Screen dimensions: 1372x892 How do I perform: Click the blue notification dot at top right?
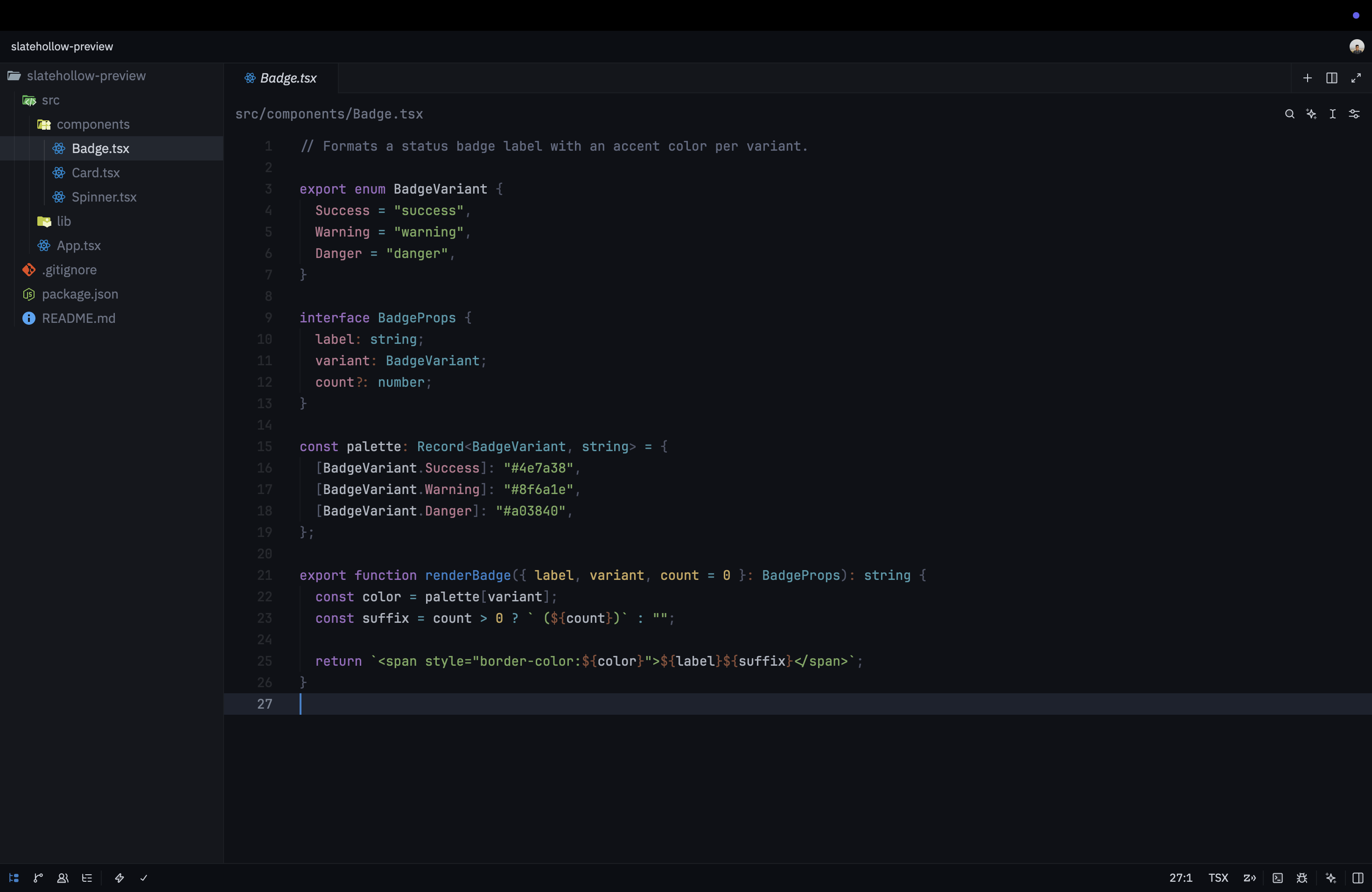click(1356, 15)
